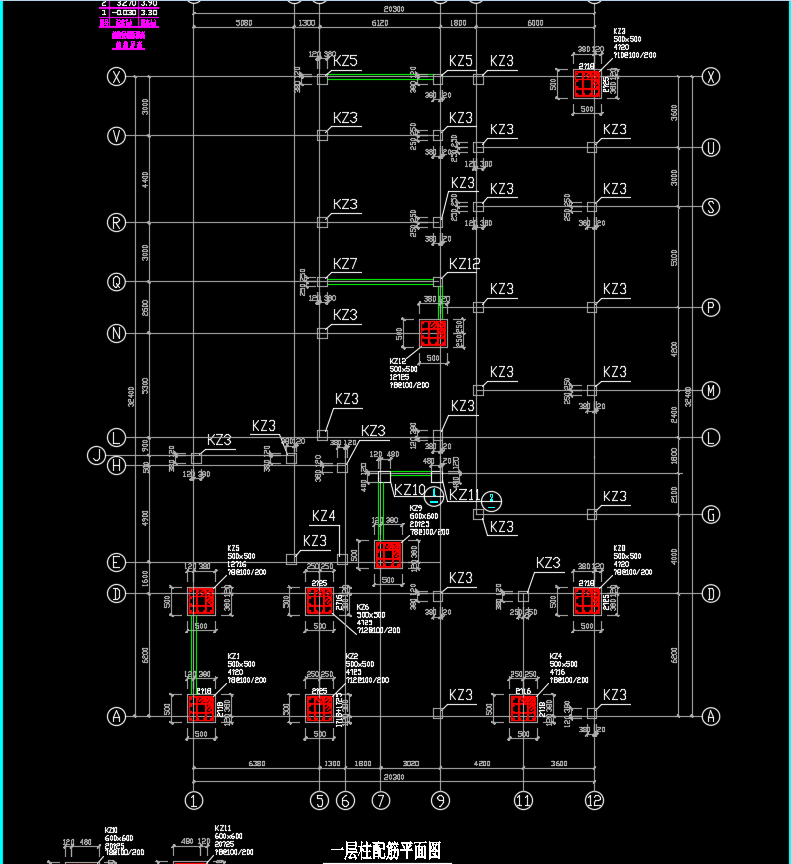Select the large KZ12 column label
791x864 pixels.
click(x=464, y=265)
